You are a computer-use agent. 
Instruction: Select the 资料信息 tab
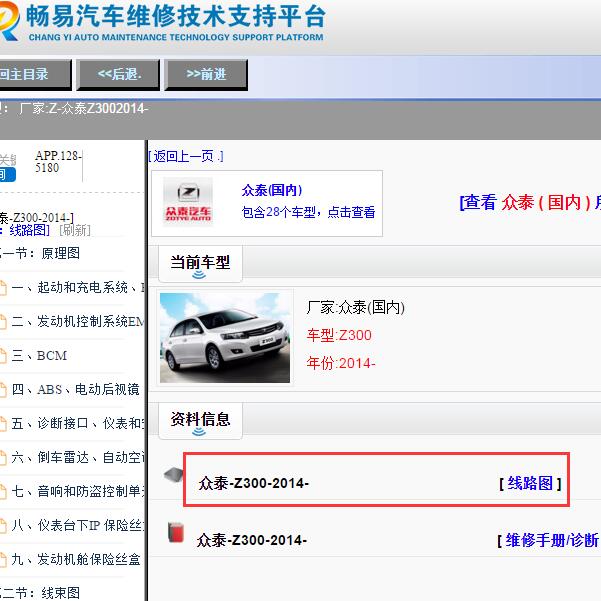pyautogui.click(x=200, y=420)
